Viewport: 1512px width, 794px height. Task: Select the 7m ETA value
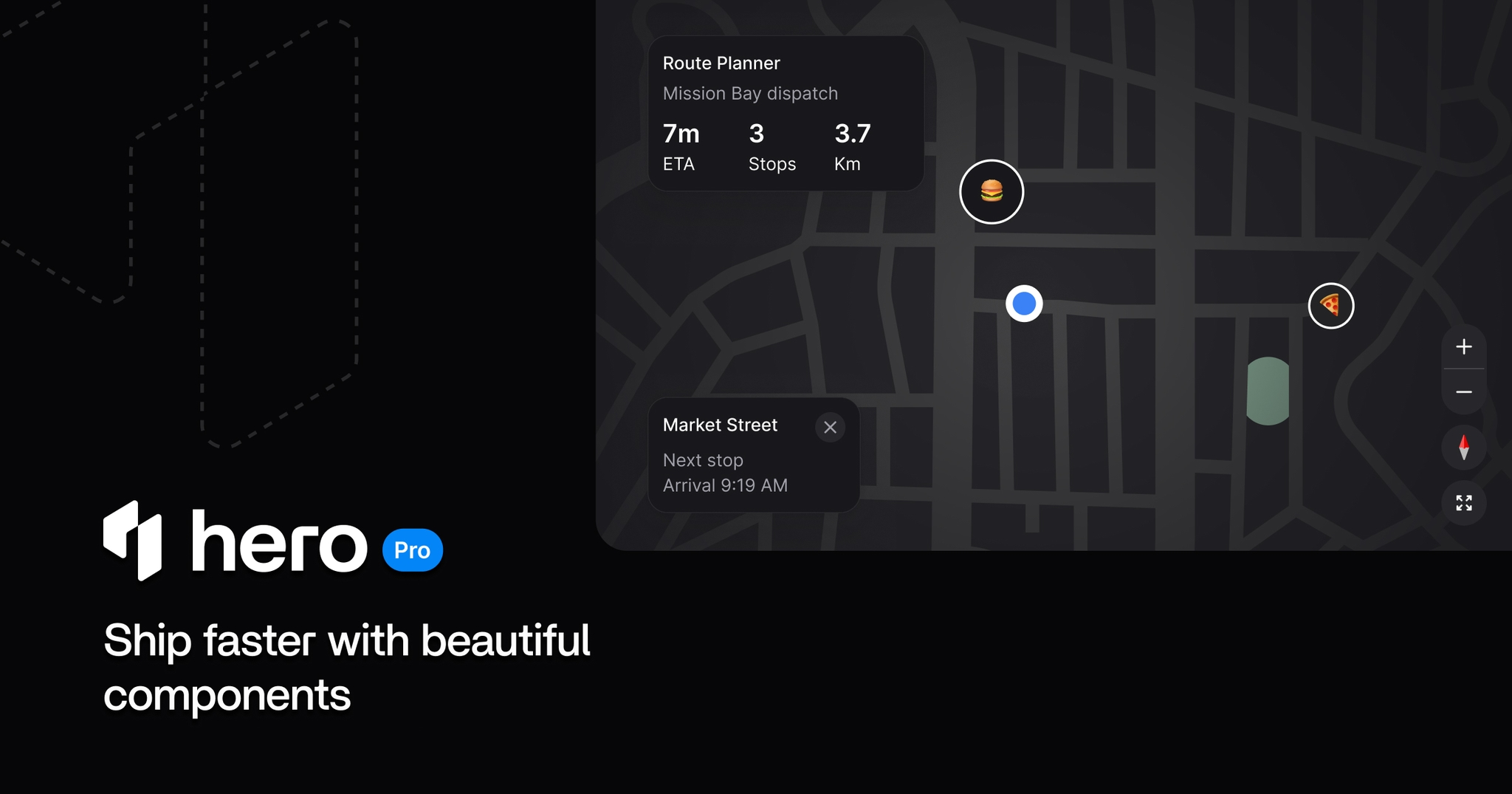681,134
